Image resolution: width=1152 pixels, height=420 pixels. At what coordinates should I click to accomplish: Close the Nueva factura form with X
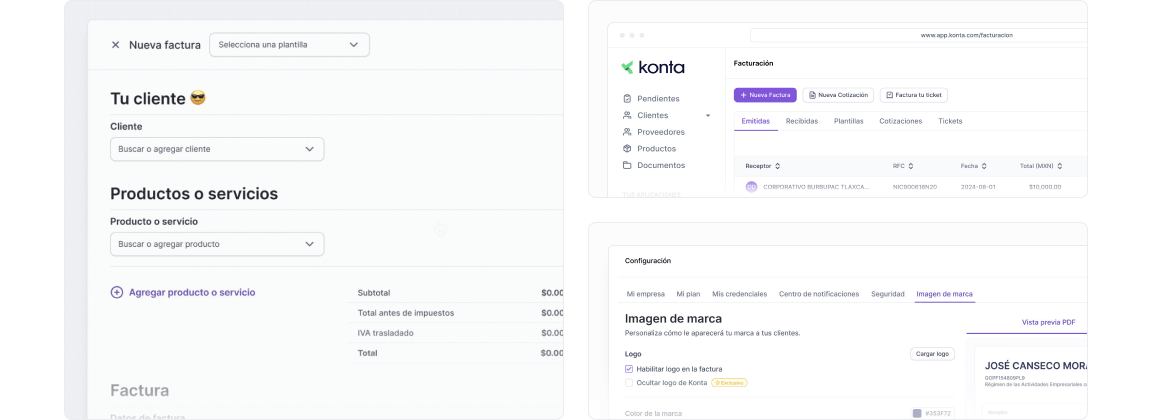point(115,45)
